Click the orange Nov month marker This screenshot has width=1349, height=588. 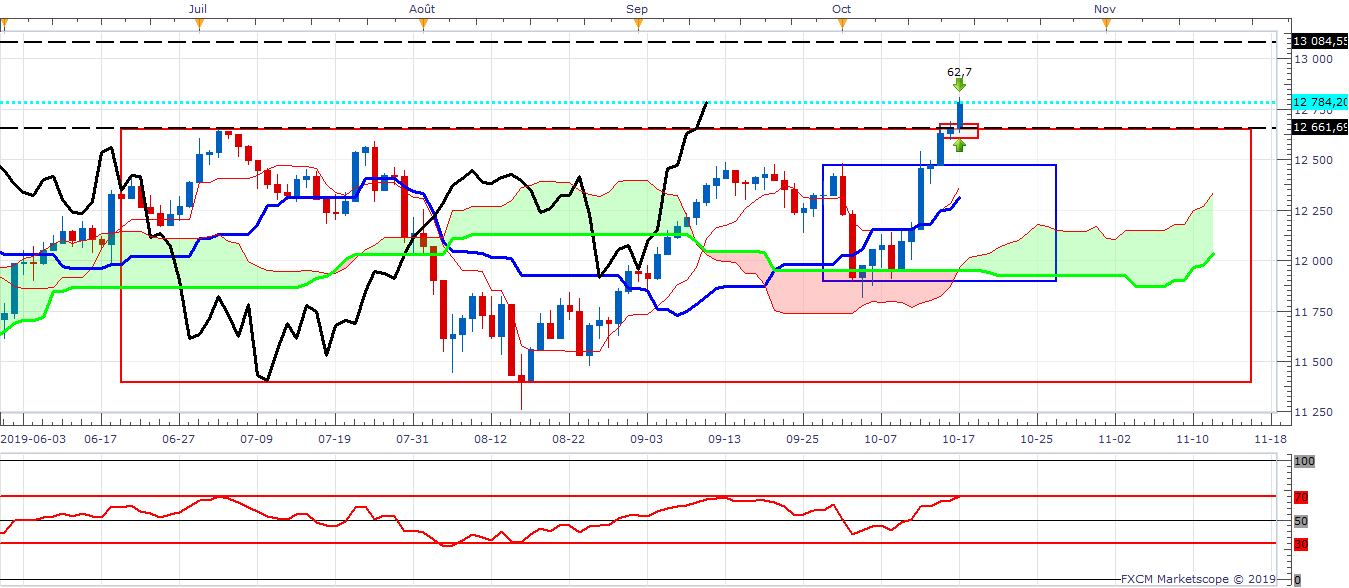coord(1105,25)
